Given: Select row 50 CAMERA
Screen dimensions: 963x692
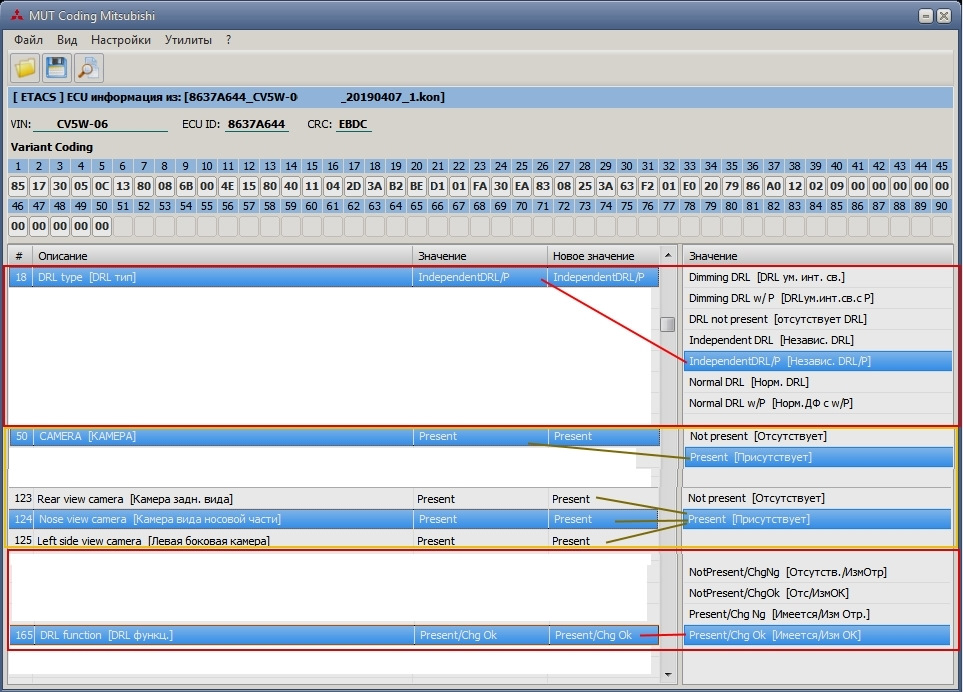Looking at the screenshot, I should click(335, 437).
